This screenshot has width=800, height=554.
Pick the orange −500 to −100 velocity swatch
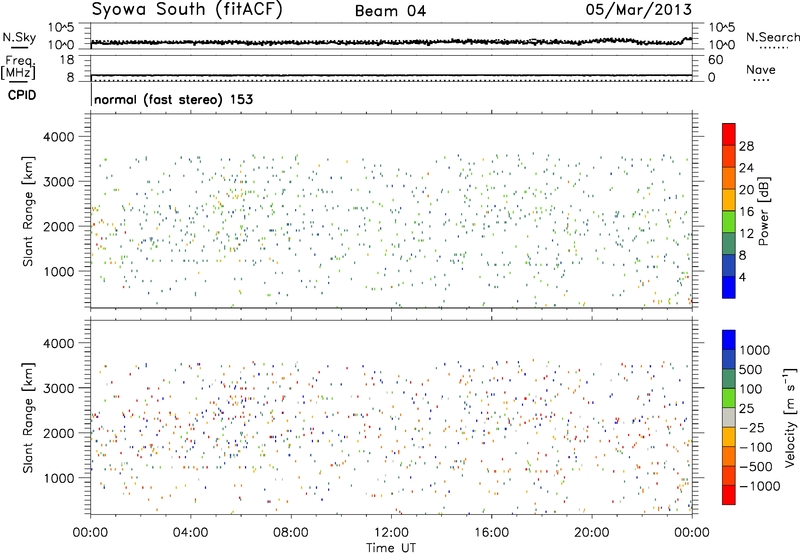729,457
